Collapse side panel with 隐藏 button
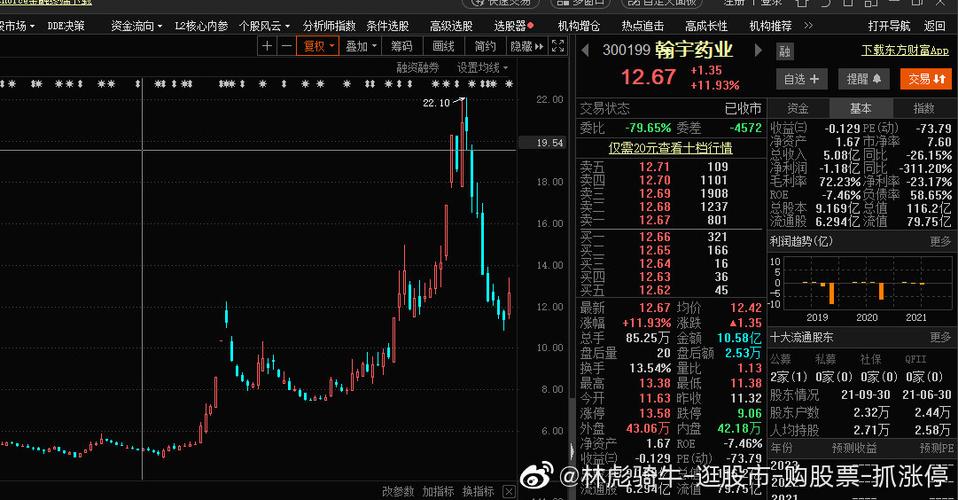Viewport: 958px width, 500px height. tap(527, 46)
